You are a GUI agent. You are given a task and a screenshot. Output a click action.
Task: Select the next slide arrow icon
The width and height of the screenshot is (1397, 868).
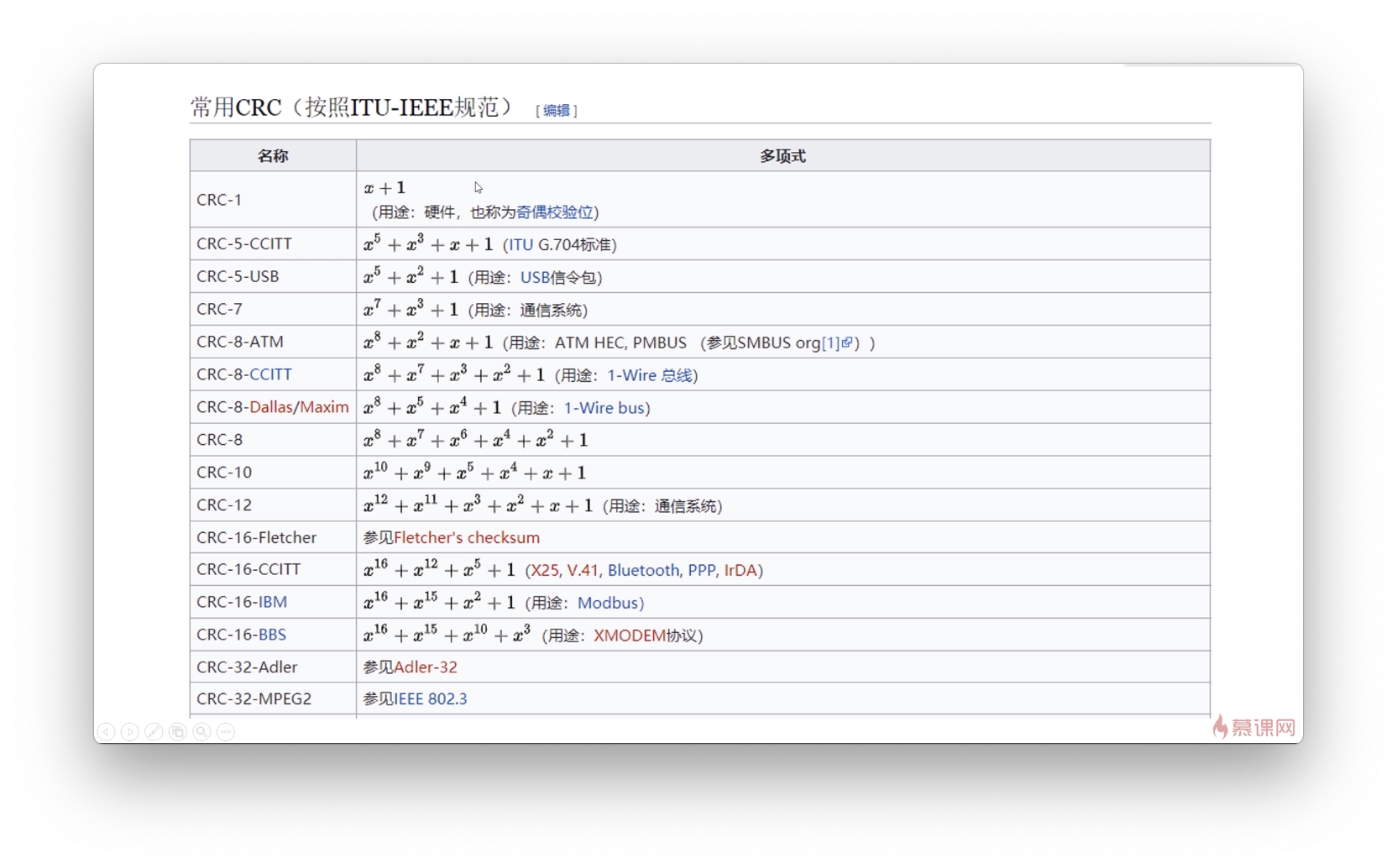coord(130,732)
